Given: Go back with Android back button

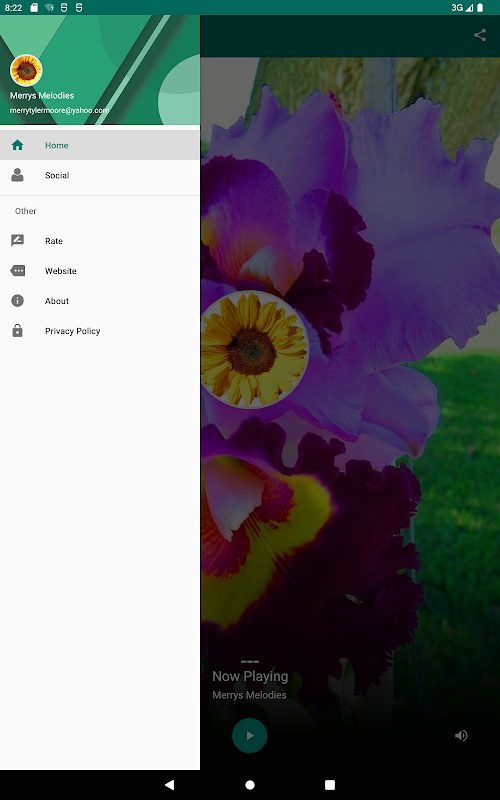Looking at the screenshot, I should click(170, 785).
